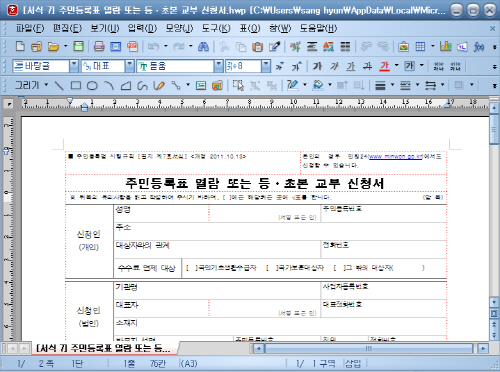Open the 모양(J) menu
The image size is (500, 372).
tap(180, 28)
